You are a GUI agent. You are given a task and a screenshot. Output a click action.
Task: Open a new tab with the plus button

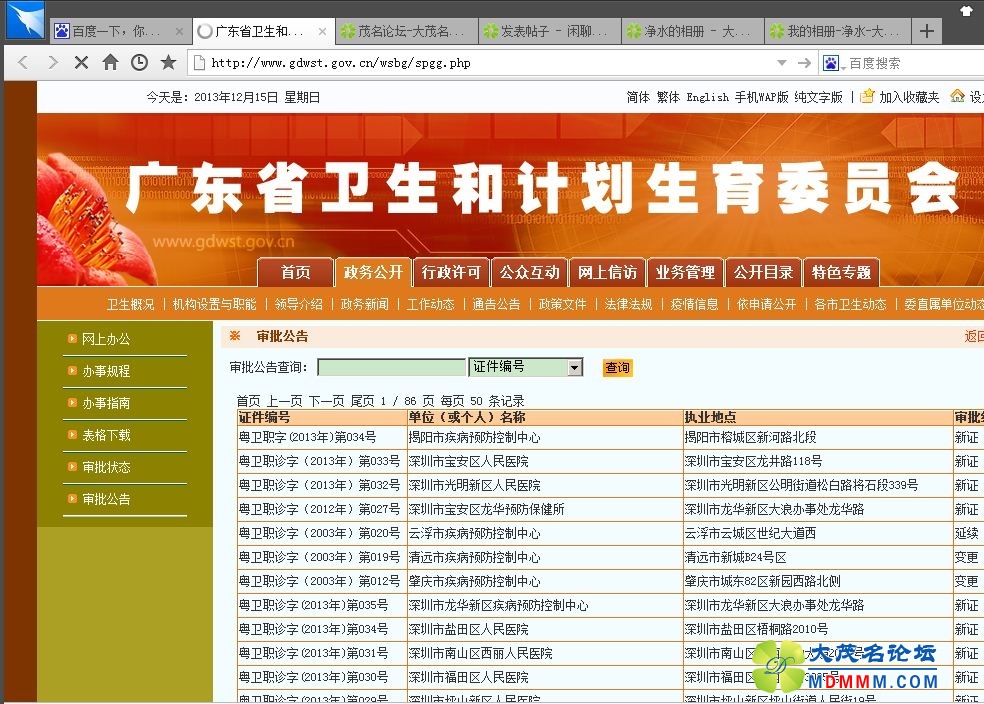[927, 31]
